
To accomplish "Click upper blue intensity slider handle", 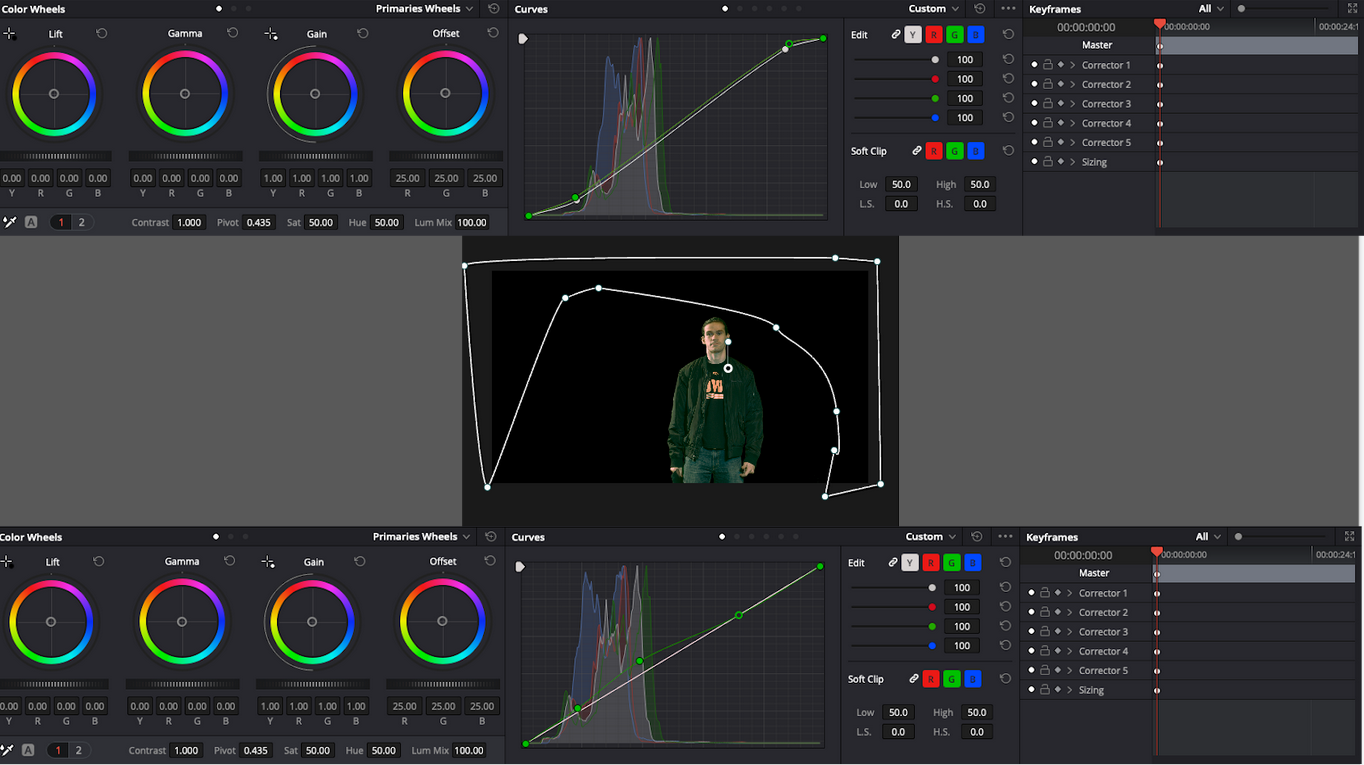I will click(935, 118).
